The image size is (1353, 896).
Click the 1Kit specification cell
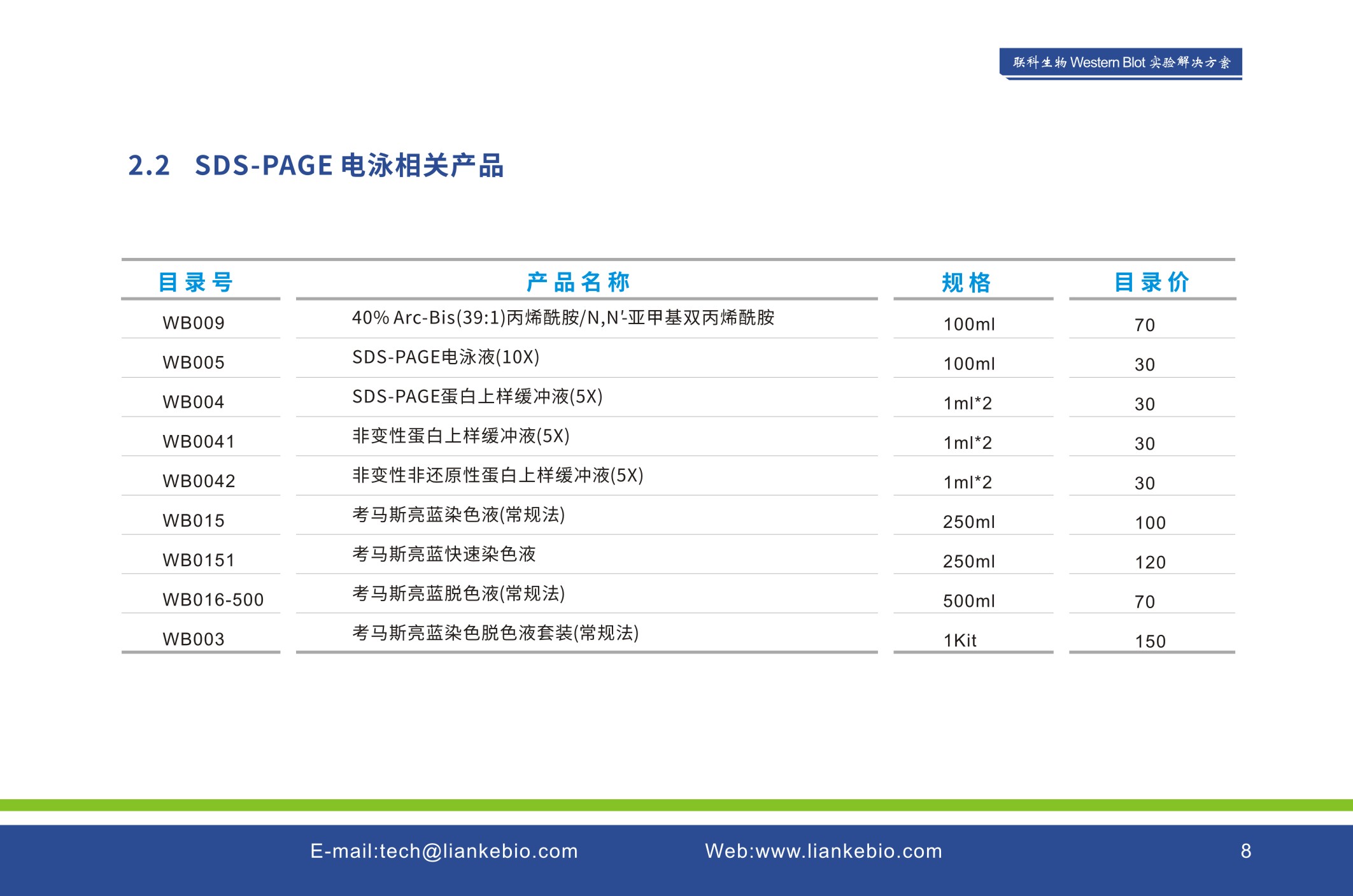pos(960,641)
